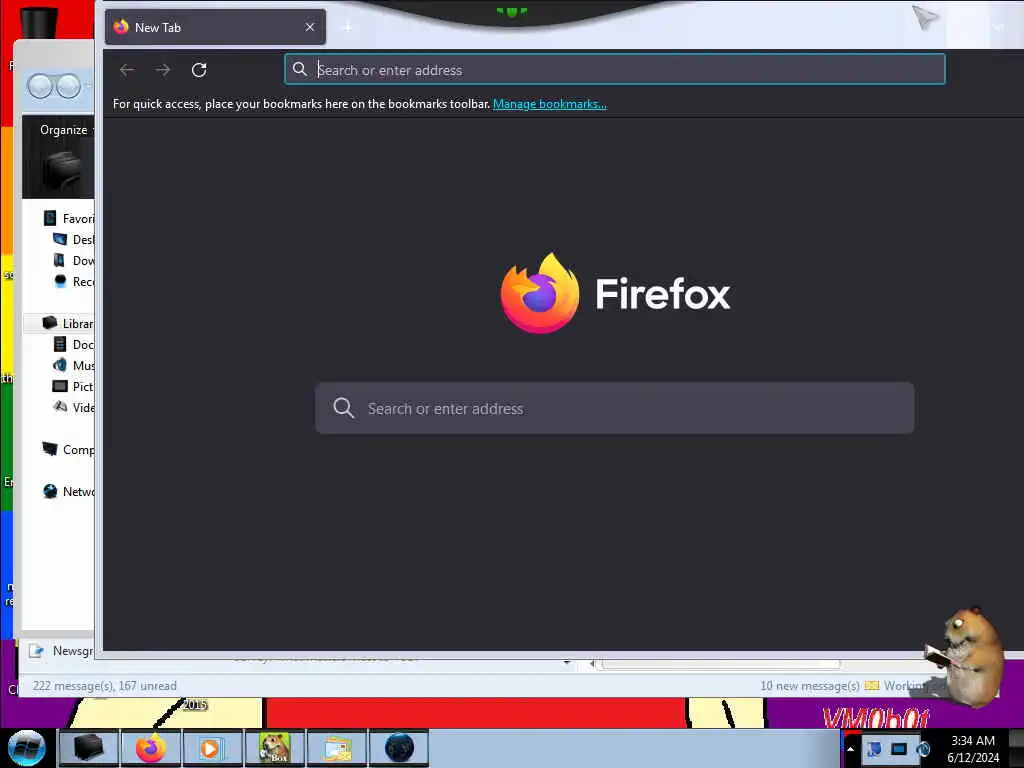The image size is (1024, 768).
Task: Focus the top address bar
Action: tap(615, 69)
